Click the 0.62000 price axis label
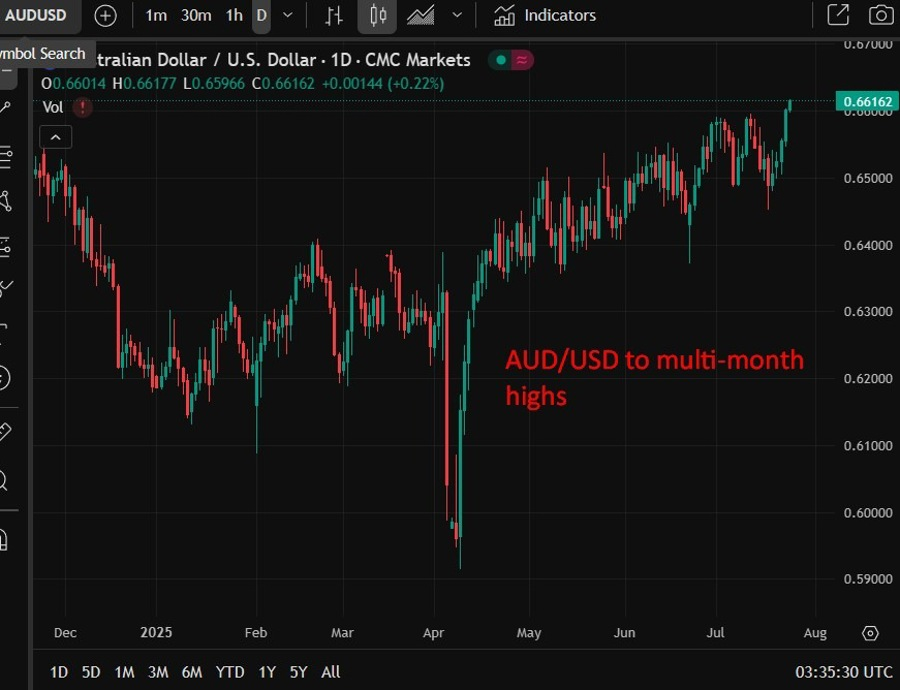 coord(868,379)
